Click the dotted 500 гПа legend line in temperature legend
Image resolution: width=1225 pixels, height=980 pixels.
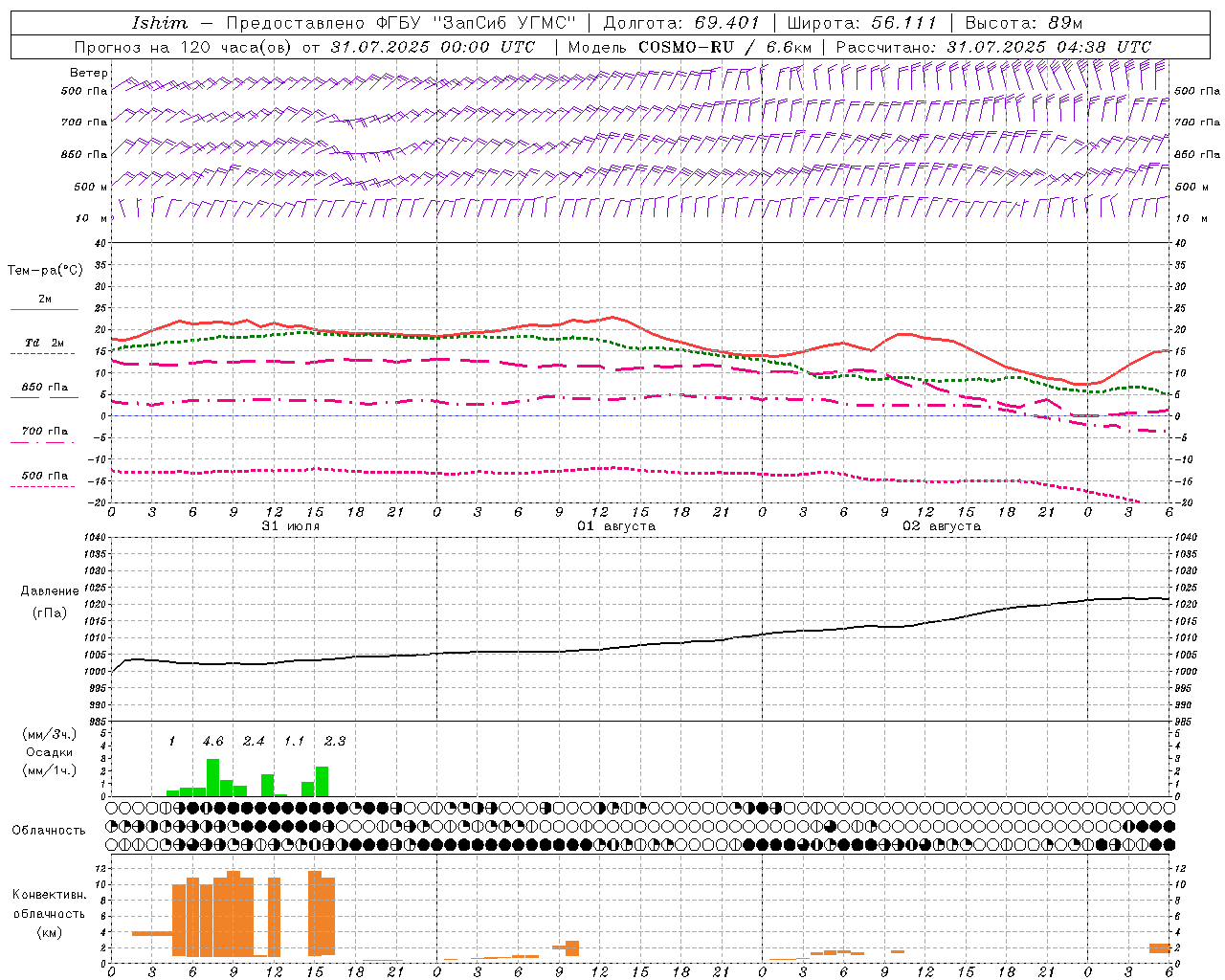[x=42, y=487]
